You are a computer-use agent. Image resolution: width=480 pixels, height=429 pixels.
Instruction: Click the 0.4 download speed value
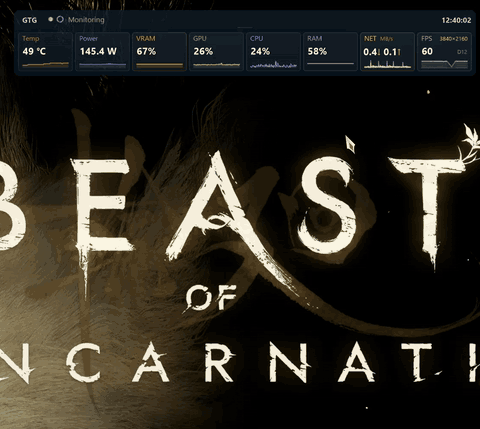[x=370, y=52]
